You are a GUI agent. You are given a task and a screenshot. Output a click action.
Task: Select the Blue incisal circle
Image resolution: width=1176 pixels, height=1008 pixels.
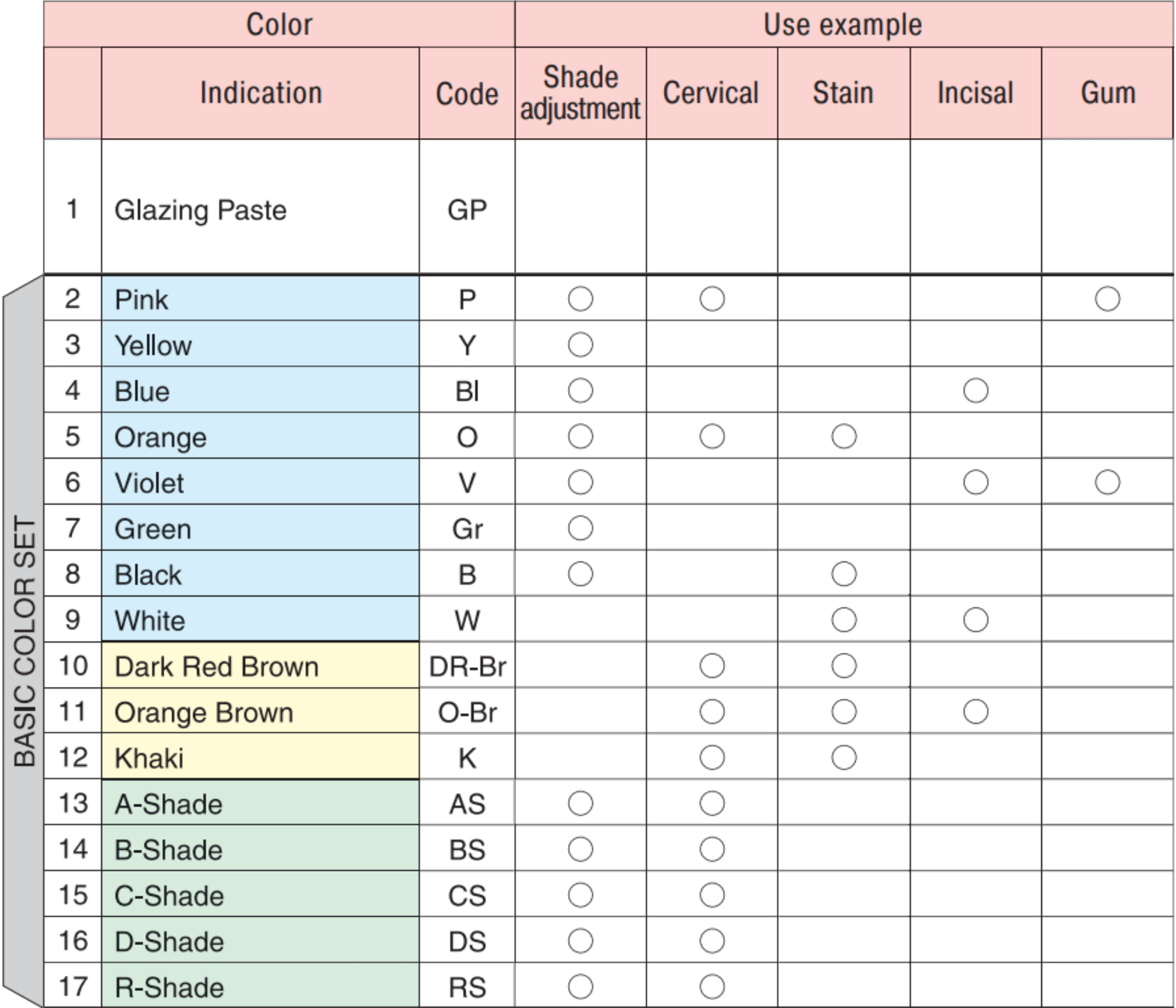pos(975,390)
